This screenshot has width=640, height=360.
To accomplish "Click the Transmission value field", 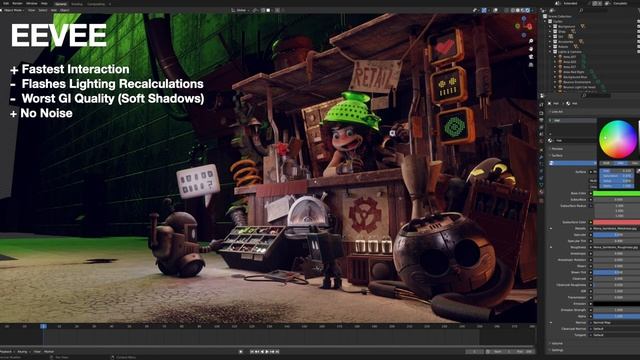I will (616, 298).
